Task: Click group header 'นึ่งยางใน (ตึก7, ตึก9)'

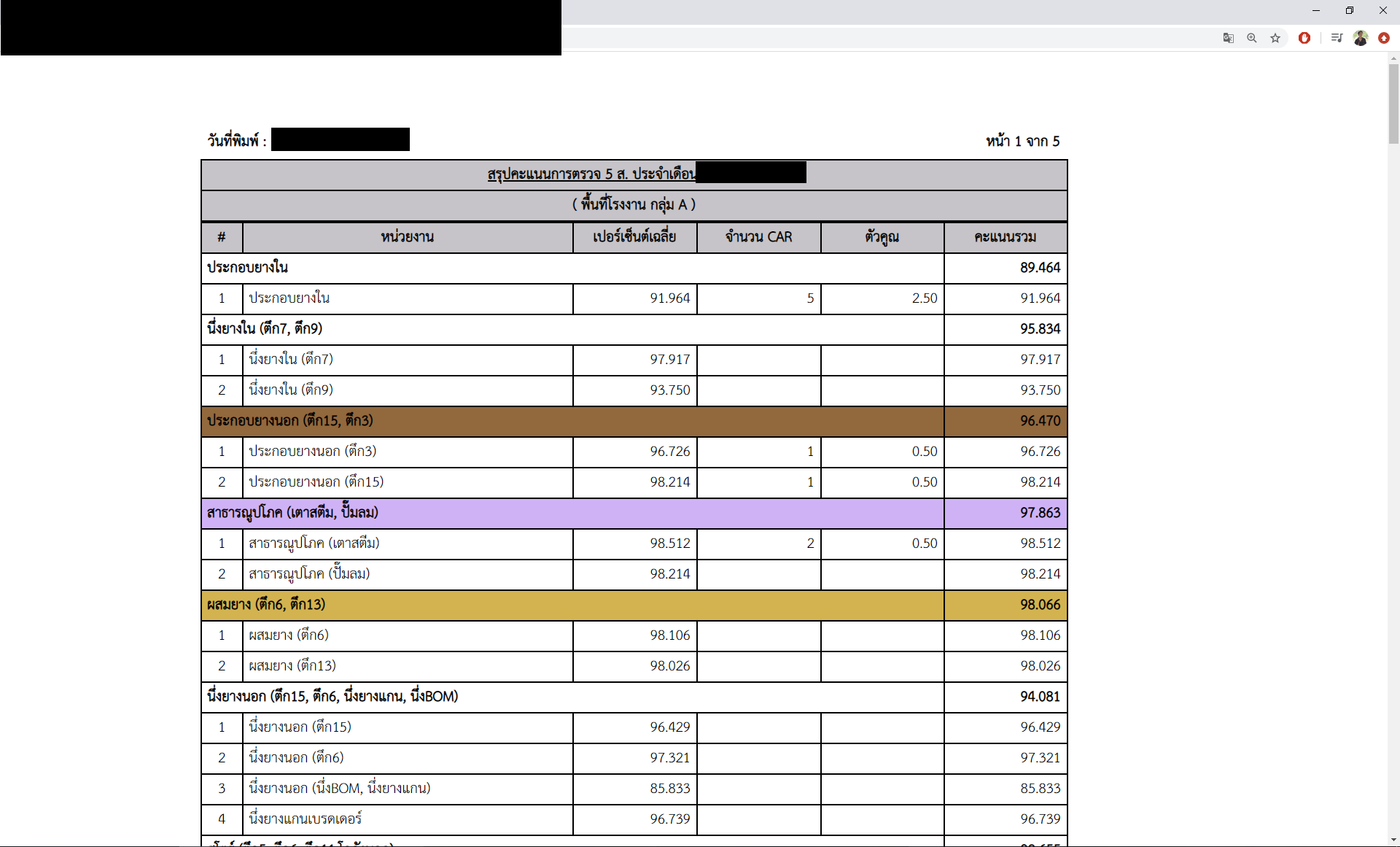Action: pos(265,329)
